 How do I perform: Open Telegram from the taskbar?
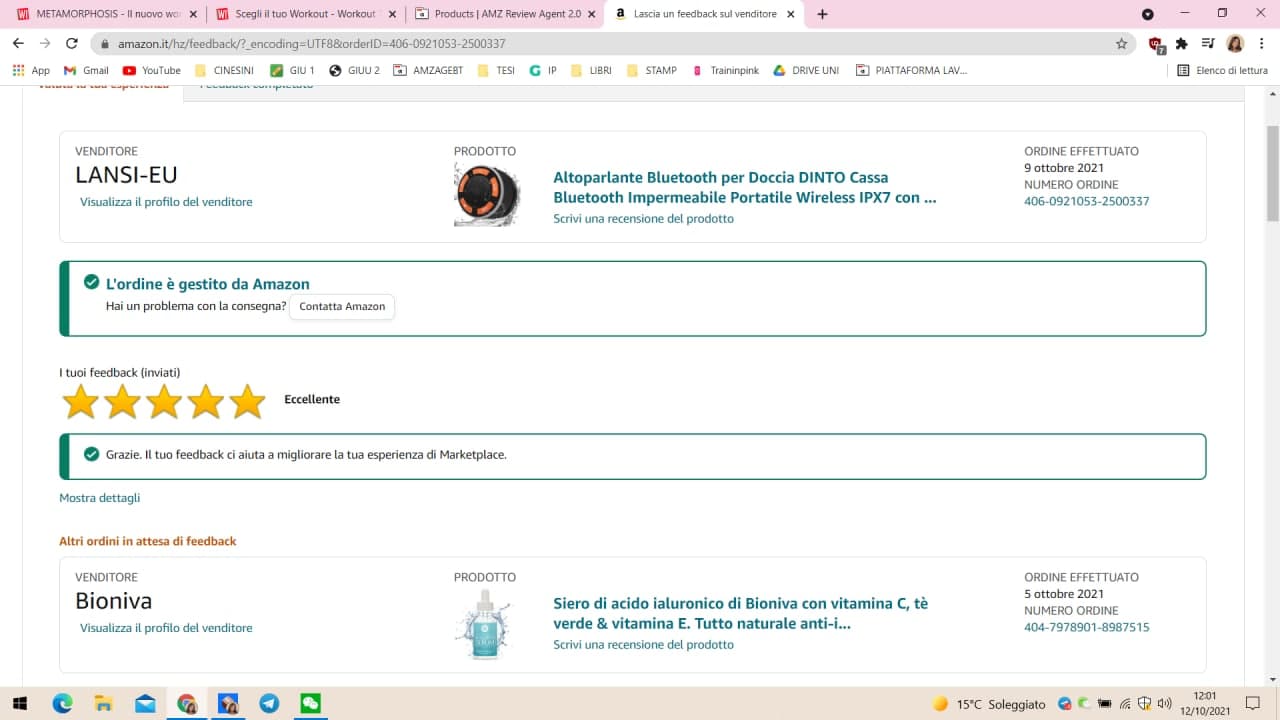tap(269, 703)
